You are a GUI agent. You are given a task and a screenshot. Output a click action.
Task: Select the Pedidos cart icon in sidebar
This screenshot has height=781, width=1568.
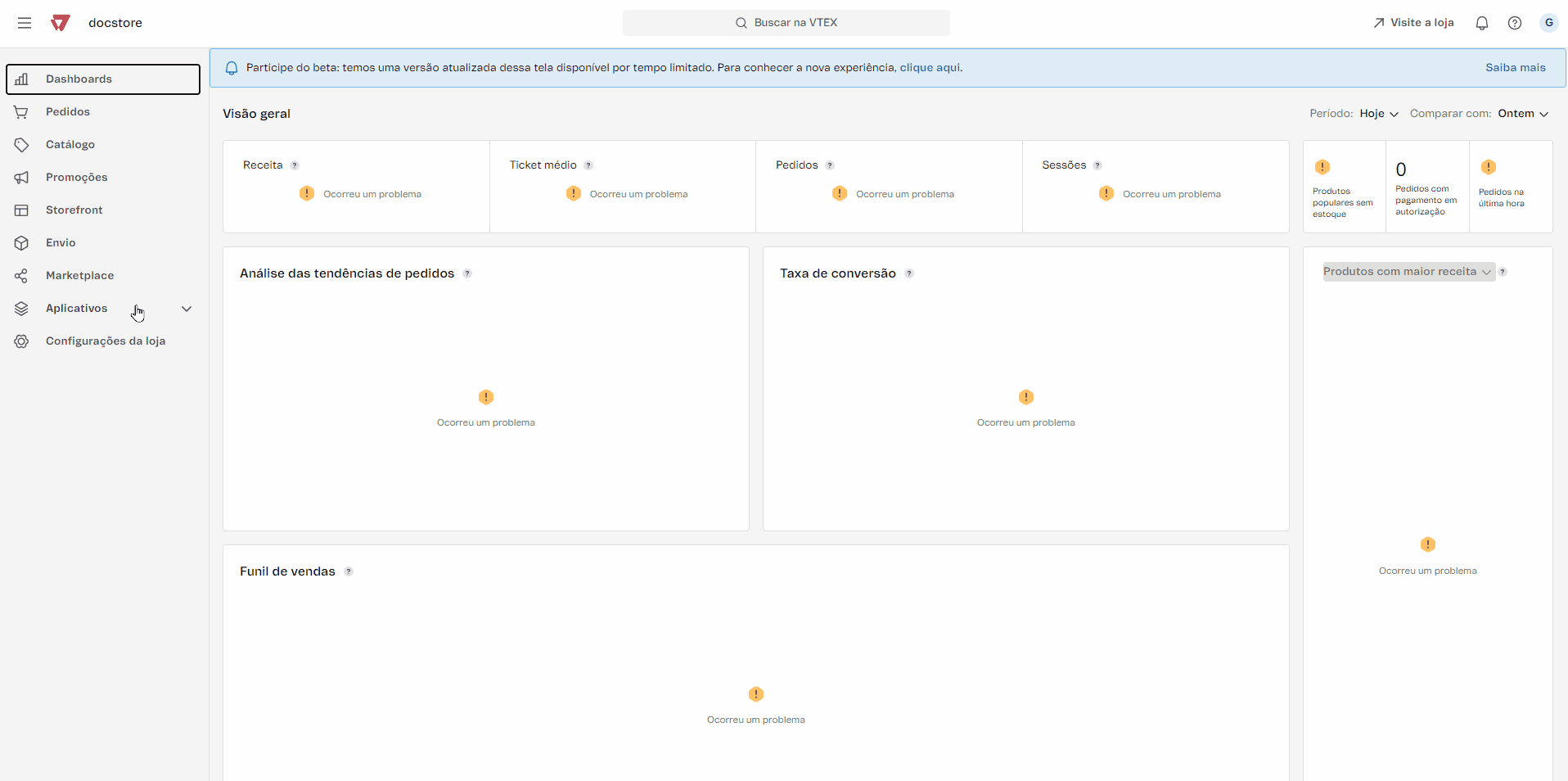click(21, 112)
